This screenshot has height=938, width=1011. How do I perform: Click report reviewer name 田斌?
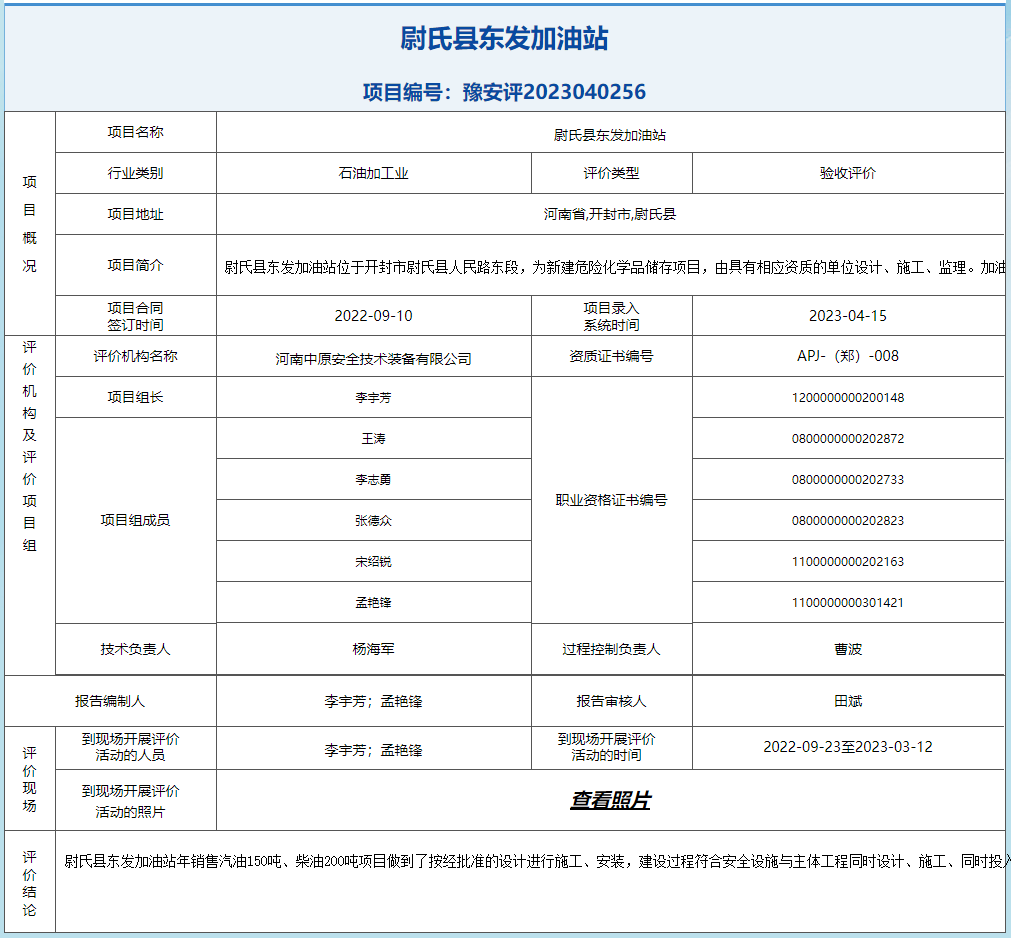(847, 702)
